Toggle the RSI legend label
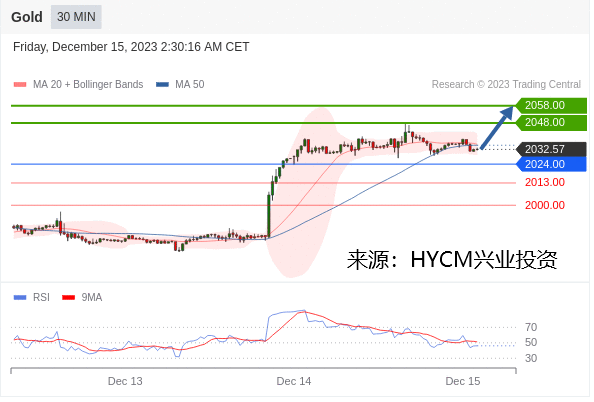Image resolution: width=594 pixels, height=402 pixels. (x=41, y=297)
